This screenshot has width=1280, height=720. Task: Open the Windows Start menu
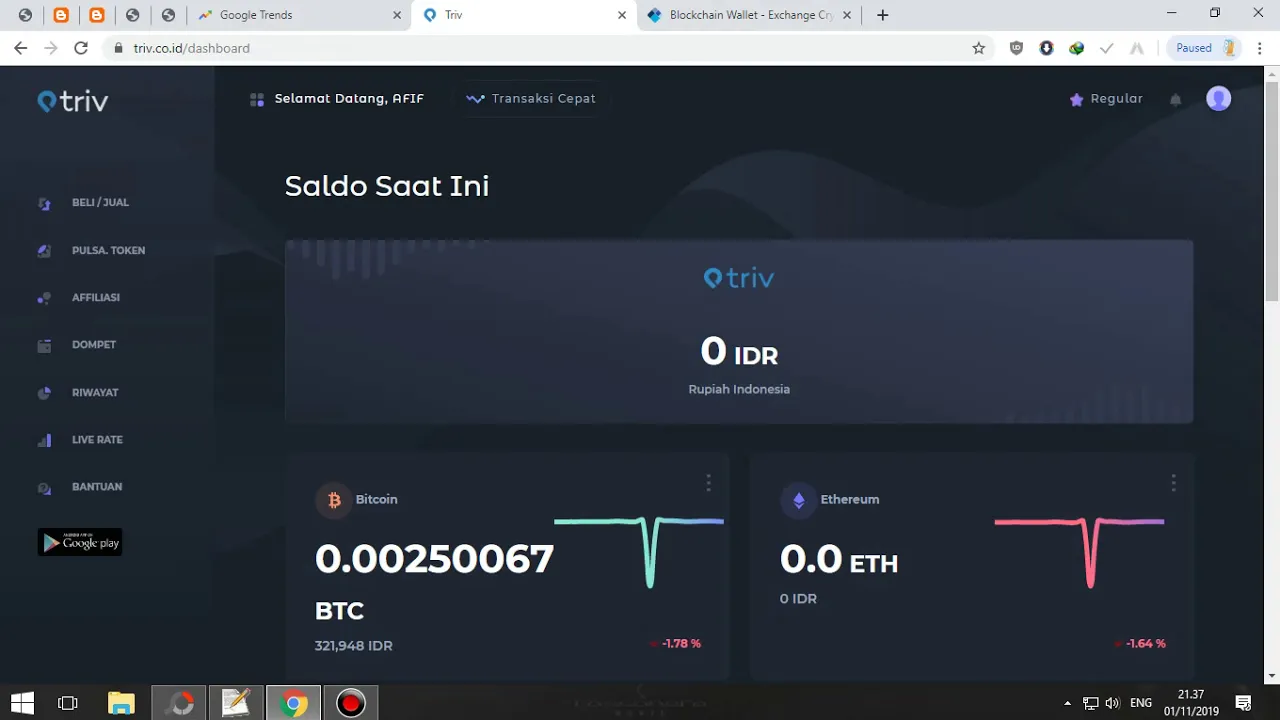click(x=22, y=703)
